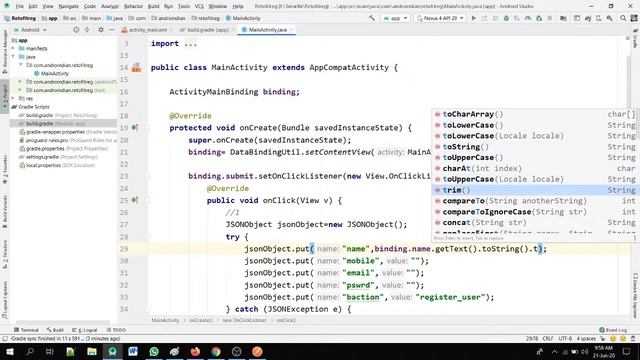640x360 pixels.
Task: Click MainActivity in navigation bar
Action: (x=243, y=18)
